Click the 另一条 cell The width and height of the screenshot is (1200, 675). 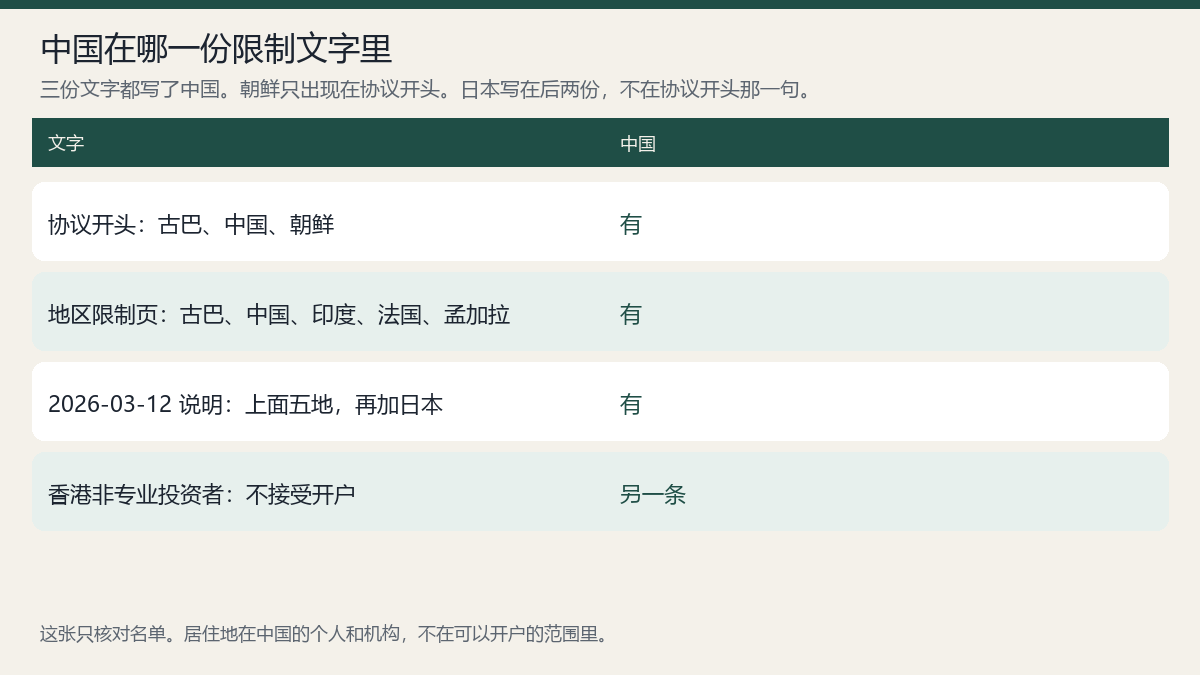[653, 495]
